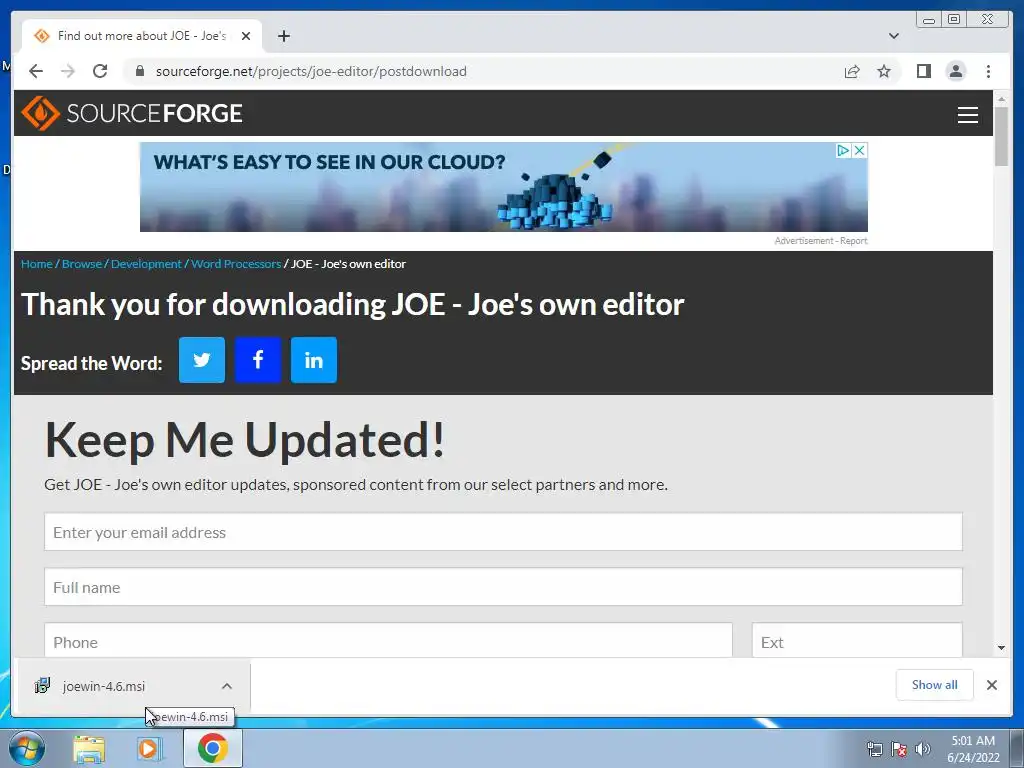Open the SourceForge hamburger menu

coord(967,114)
